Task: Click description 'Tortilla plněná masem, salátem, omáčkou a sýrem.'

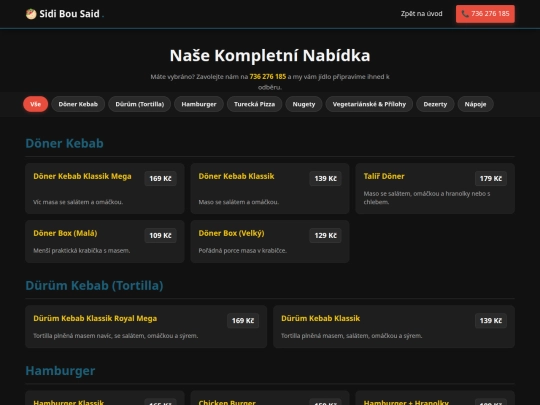Action: pyautogui.click(x=352, y=336)
